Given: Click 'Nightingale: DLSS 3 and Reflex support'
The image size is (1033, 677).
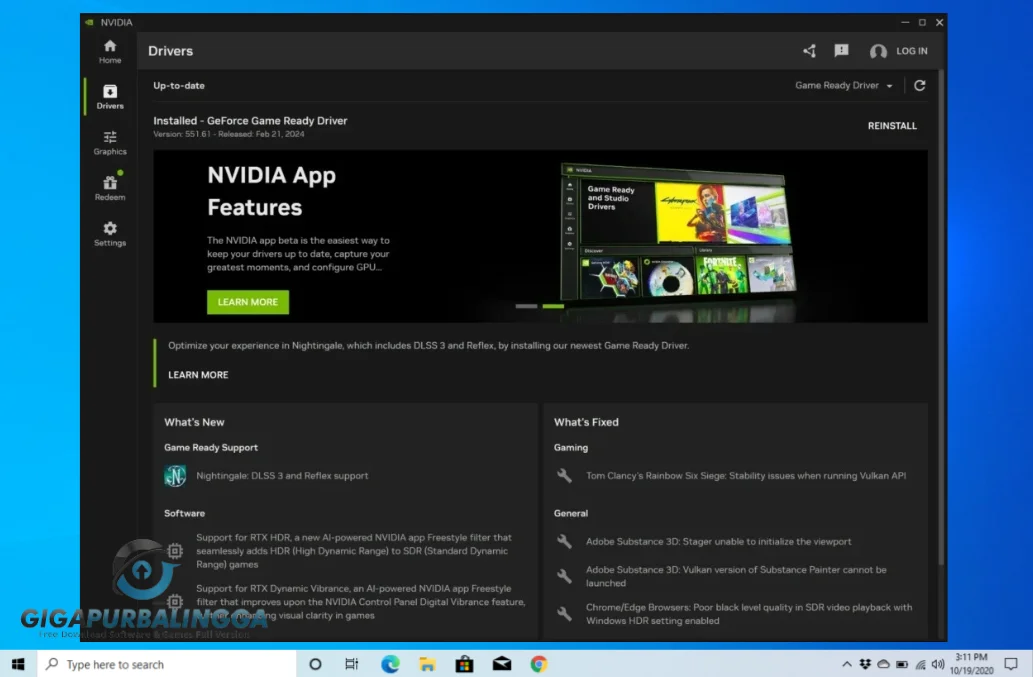Looking at the screenshot, I should pos(282,475).
